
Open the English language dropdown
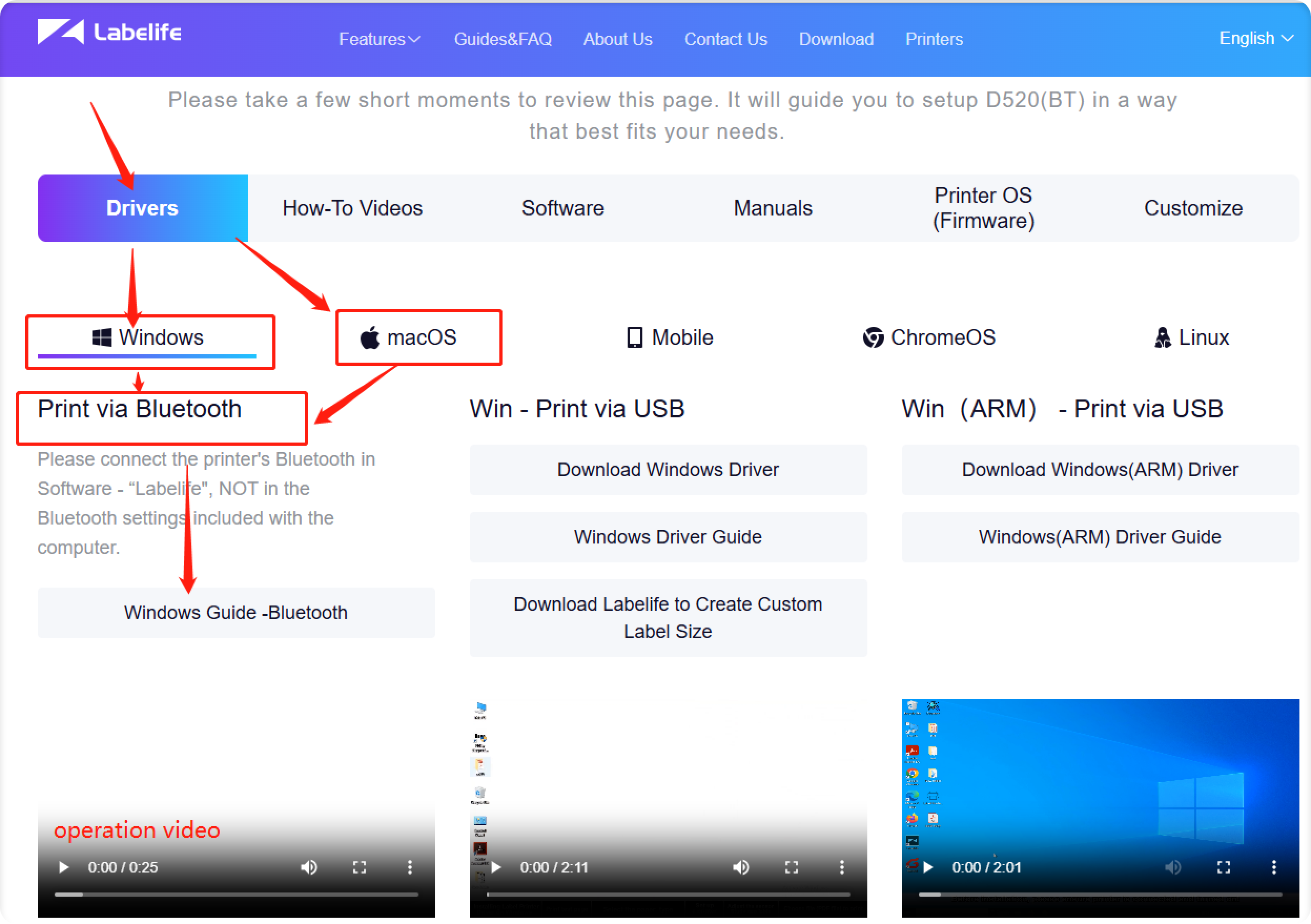[x=1256, y=38]
